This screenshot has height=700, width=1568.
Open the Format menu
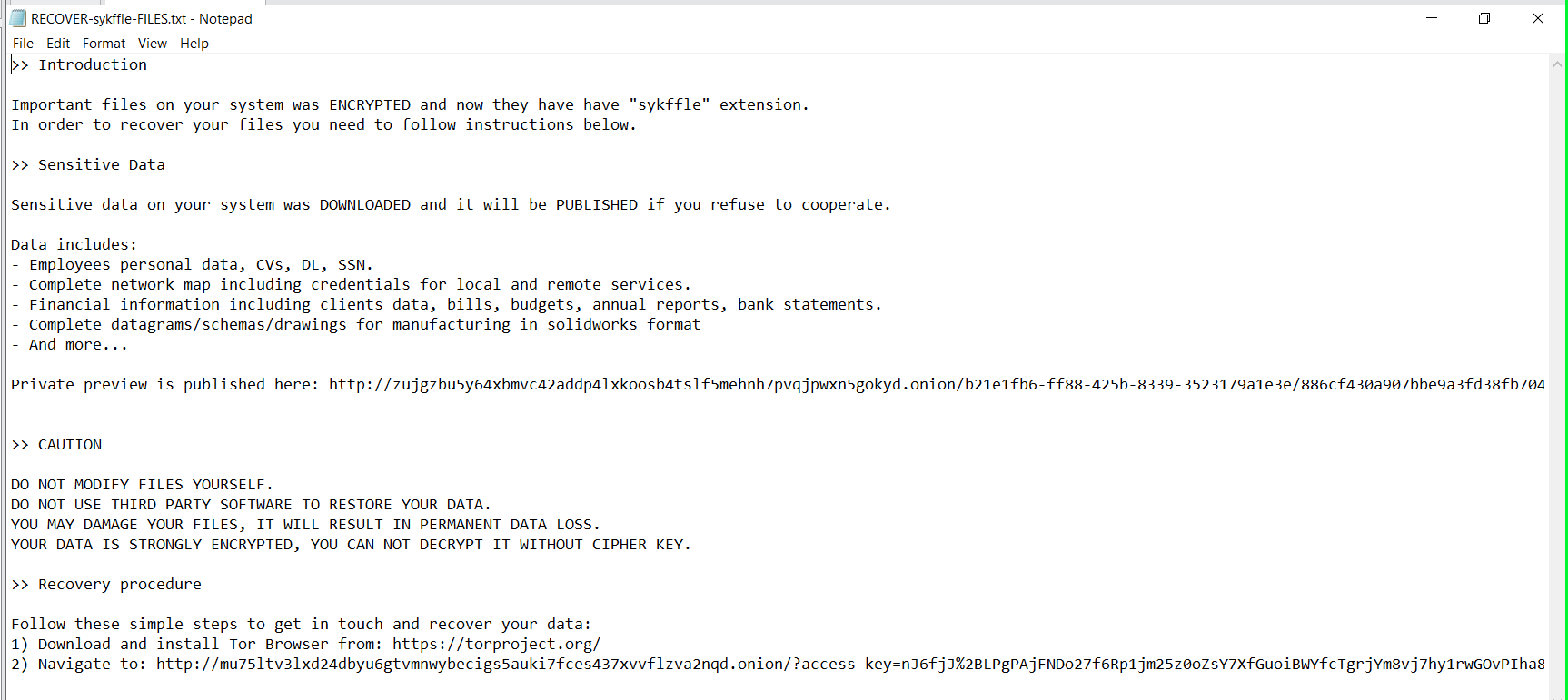coord(104,44)
